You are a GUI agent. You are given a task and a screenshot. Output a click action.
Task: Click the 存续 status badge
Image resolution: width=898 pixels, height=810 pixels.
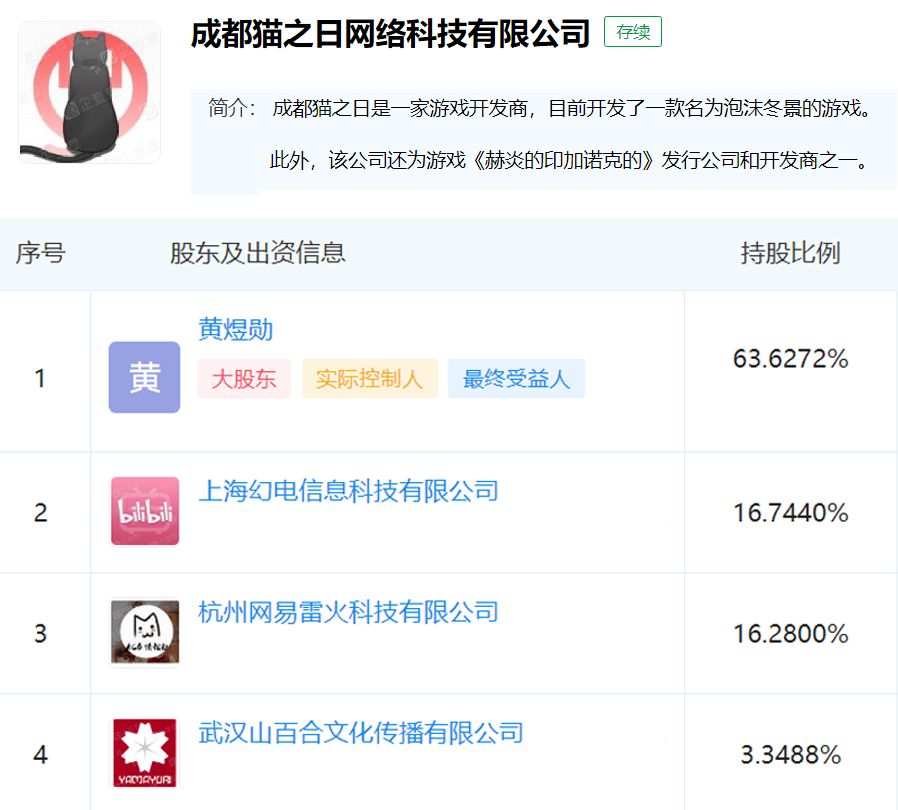[633, 32]
